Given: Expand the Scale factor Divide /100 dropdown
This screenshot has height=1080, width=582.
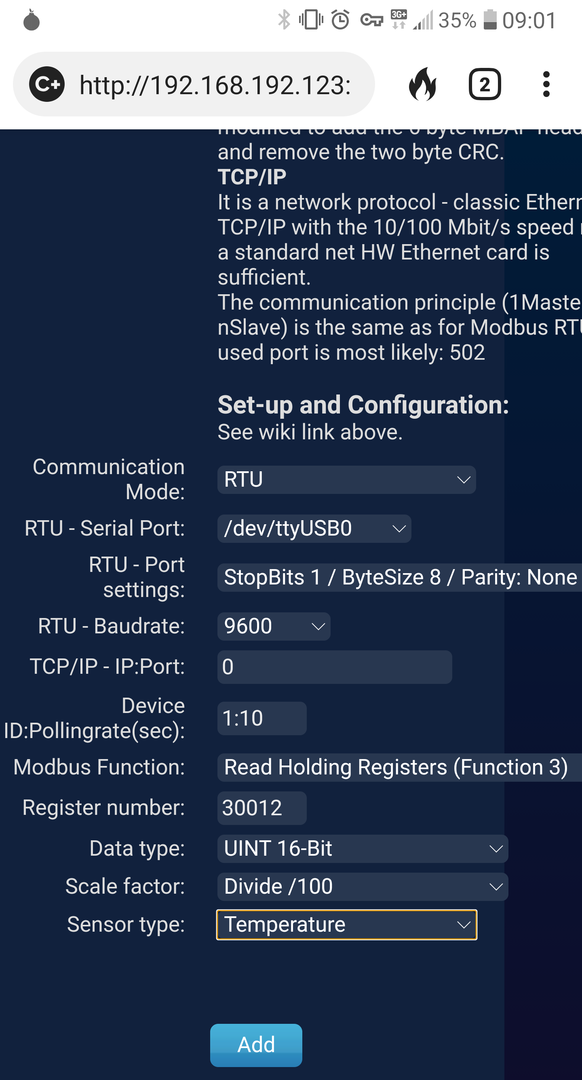Looking at the screenshot, I should point(362,886).
